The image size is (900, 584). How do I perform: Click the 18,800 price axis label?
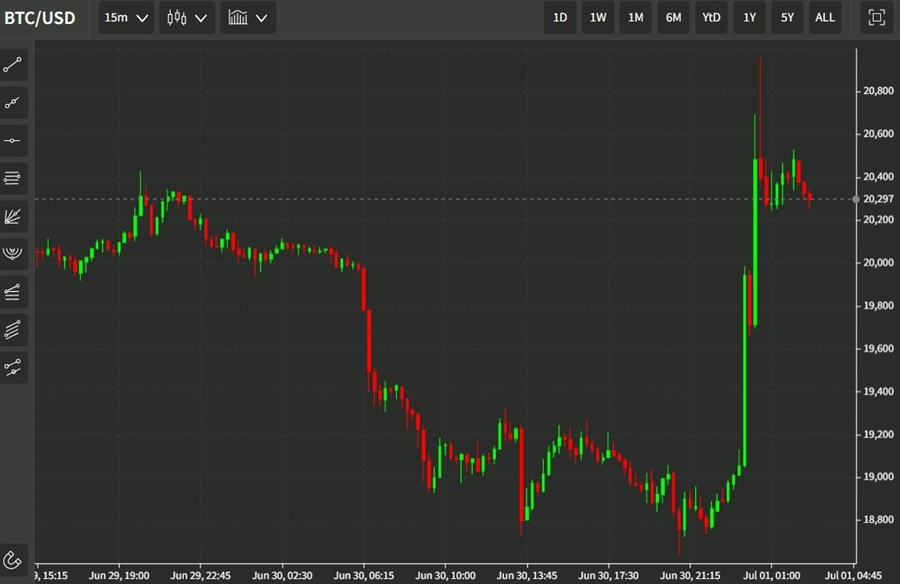pyautogui.click(x=878, y=520)
